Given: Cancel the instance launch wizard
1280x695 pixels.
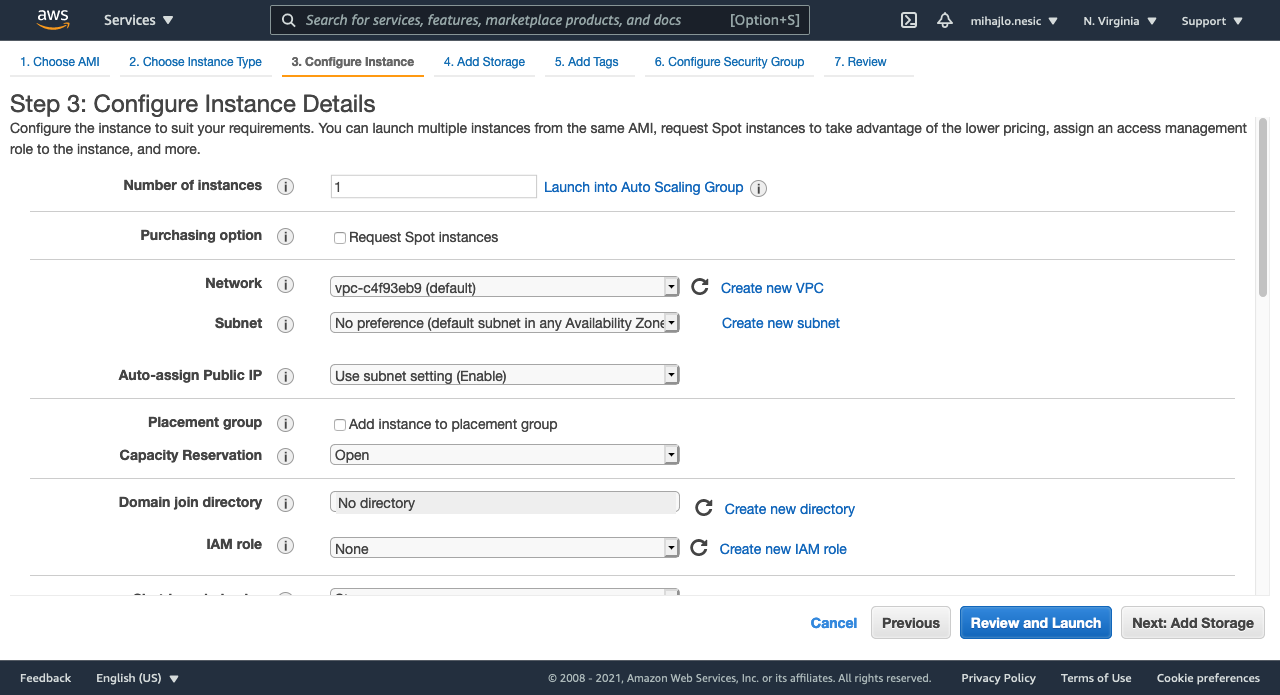Looking at the screenshot, I should (x=834, y=623).
